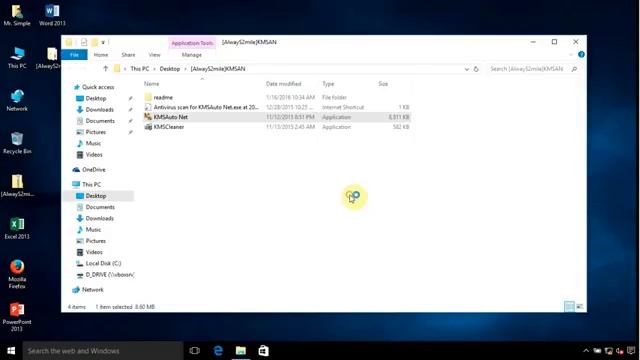Open Word 2013 desktop shortcut
Viewport: 640px width, 360px height.
[x=52, y=15]
